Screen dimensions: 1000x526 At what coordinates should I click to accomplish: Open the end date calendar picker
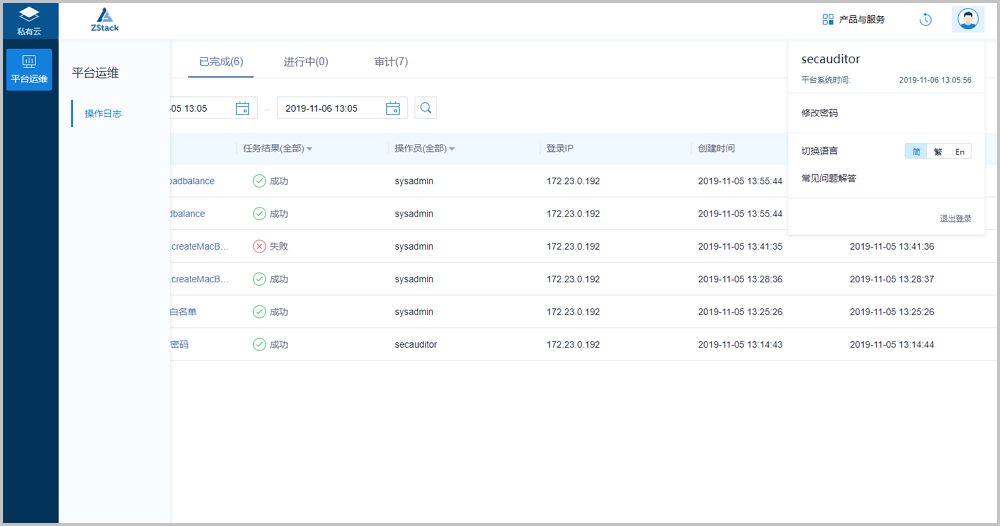tap(393, 108)
